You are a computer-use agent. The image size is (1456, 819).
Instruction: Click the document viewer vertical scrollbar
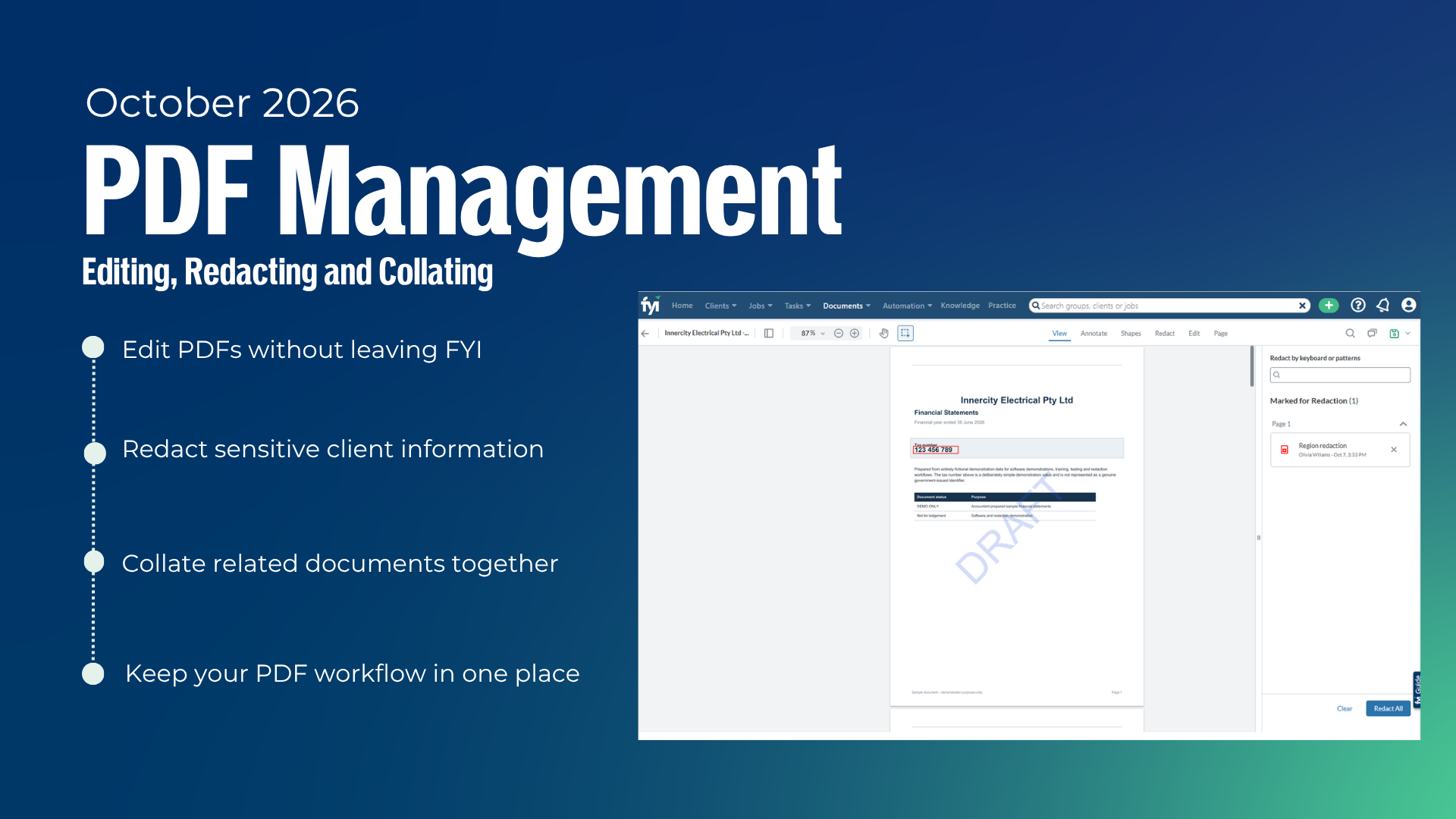(1252, 366)
